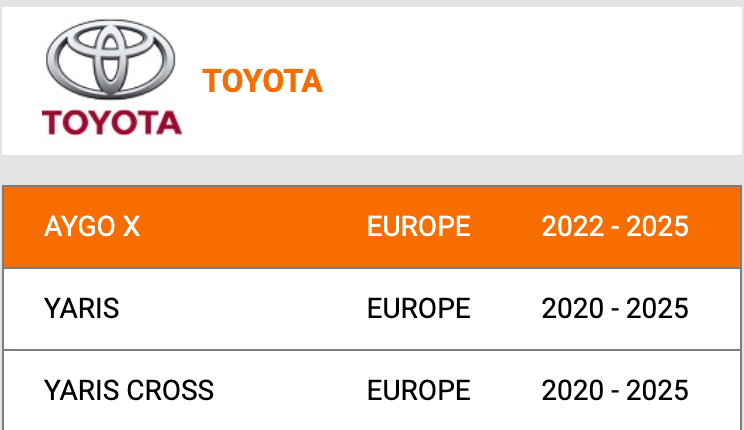
Task: Open the YARIS model entry
Action: (x=372, y=309)
